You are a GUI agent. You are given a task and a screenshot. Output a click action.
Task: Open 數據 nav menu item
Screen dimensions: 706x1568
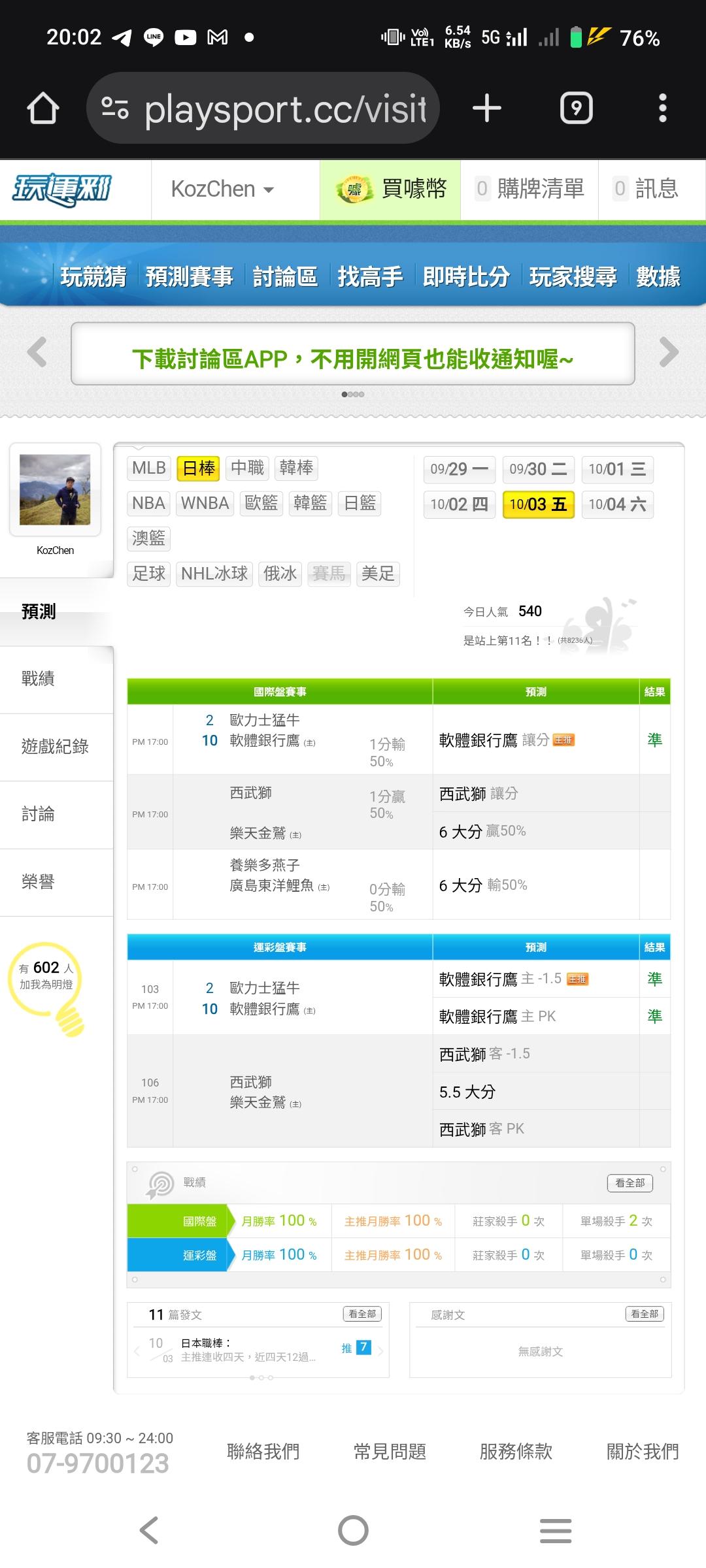(658, 276)
